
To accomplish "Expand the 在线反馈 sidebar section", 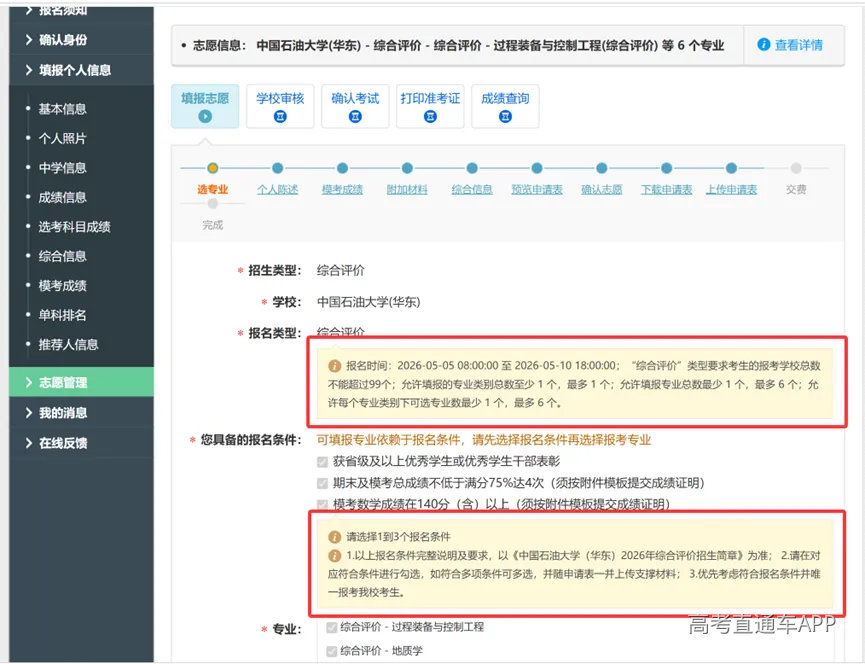I will point(81,443).
